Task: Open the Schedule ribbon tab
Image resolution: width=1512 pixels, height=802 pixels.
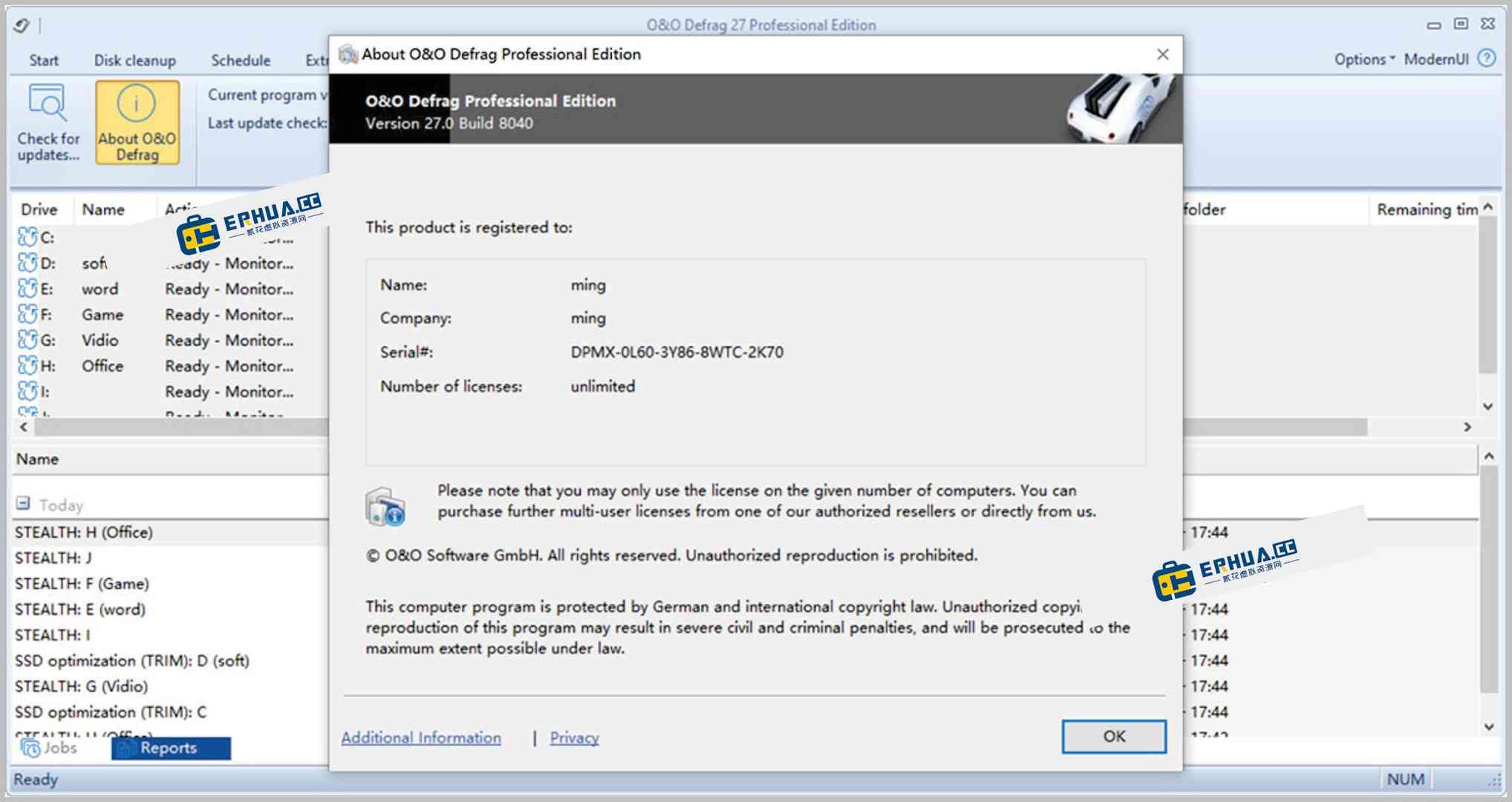Action: pos(241,60)
